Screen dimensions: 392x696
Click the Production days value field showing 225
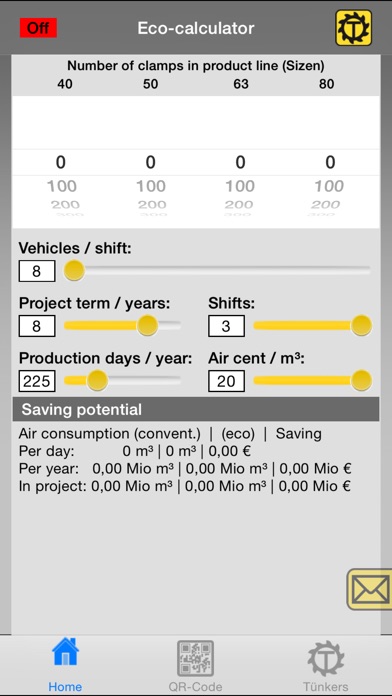click(37, 381)
